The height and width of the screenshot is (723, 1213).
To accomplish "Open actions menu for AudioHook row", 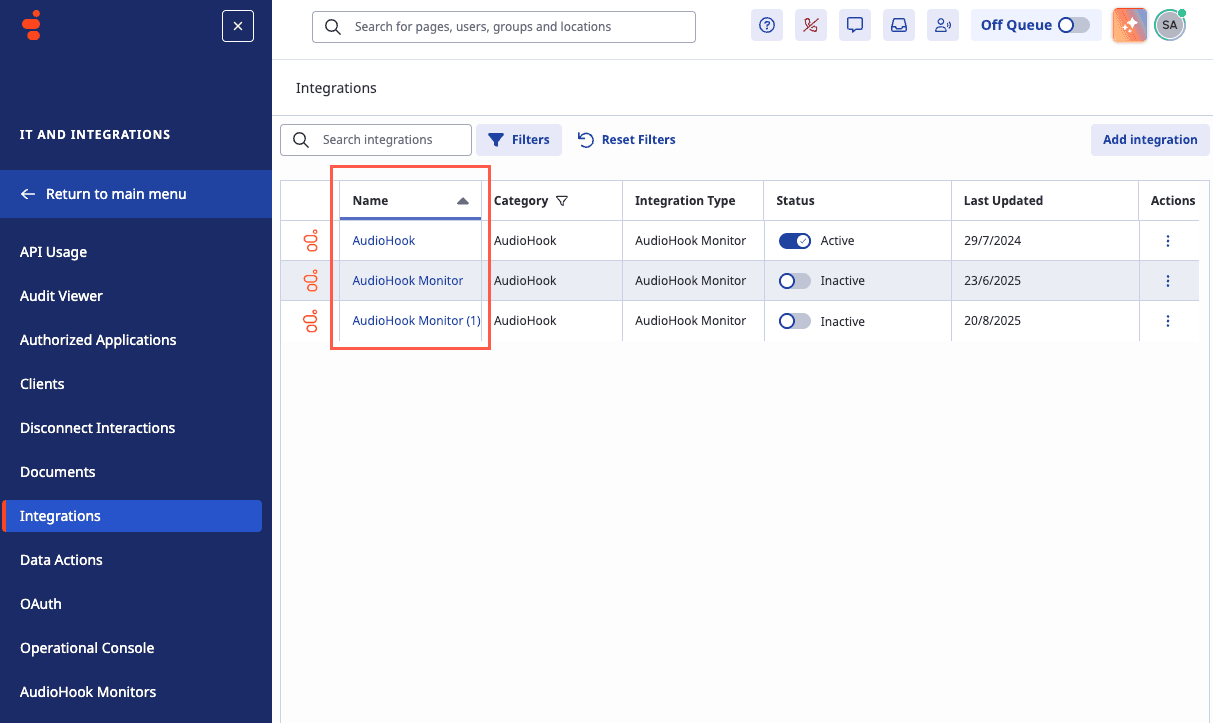I will tap(1168, 241).
